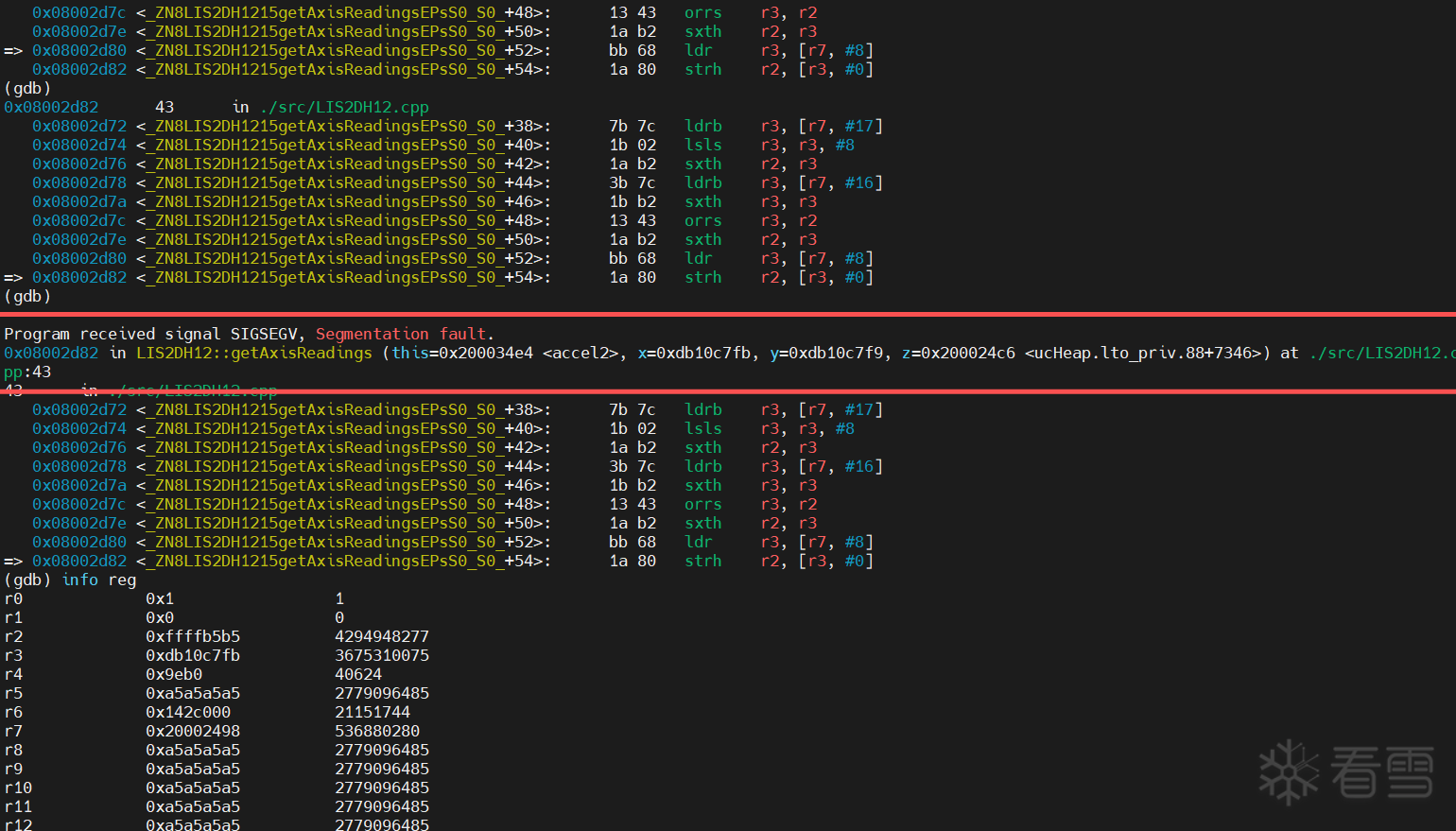Click the r8 register name
The width and height of the screenshot is (1456, 831).
(x=13, y=750)
